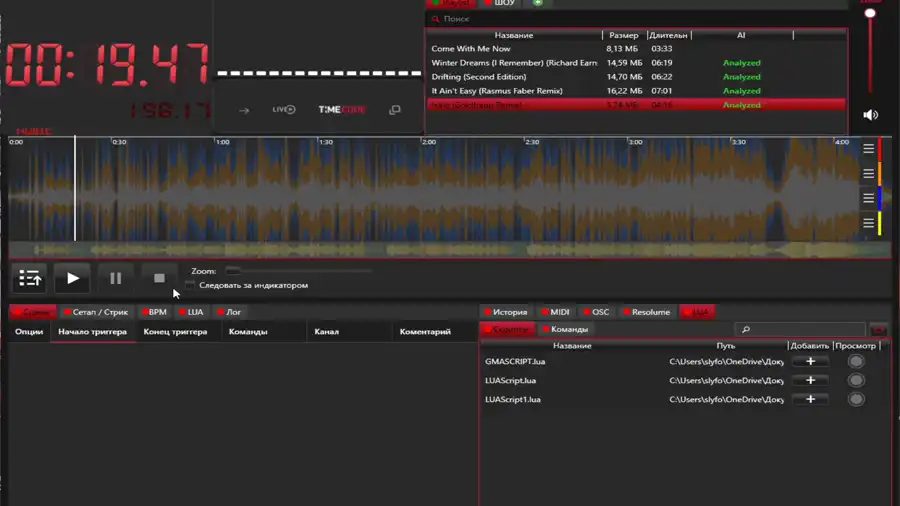
Task: Click the speaker volume icon
Action: point(870,115)
